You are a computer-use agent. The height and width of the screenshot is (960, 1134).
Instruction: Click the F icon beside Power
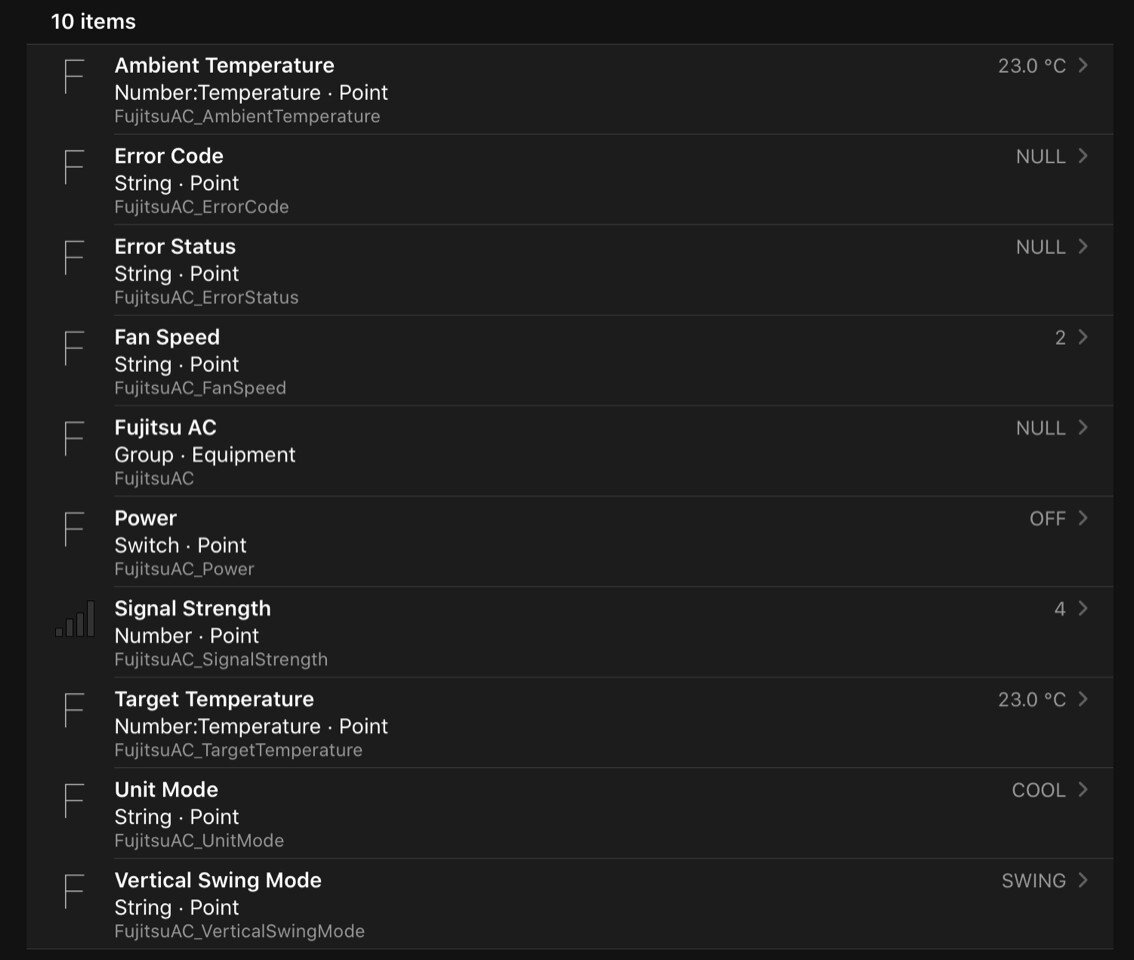coord(74,529)
